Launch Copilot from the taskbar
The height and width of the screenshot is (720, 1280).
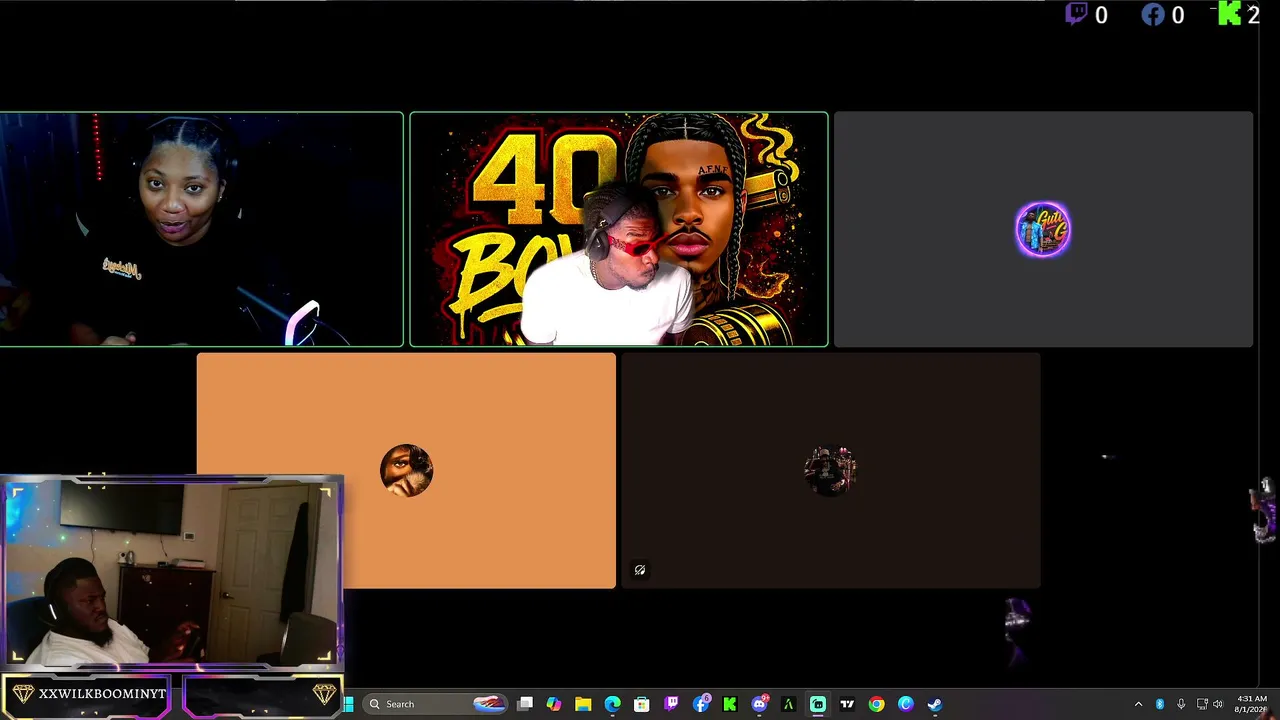tap(554, 704)
